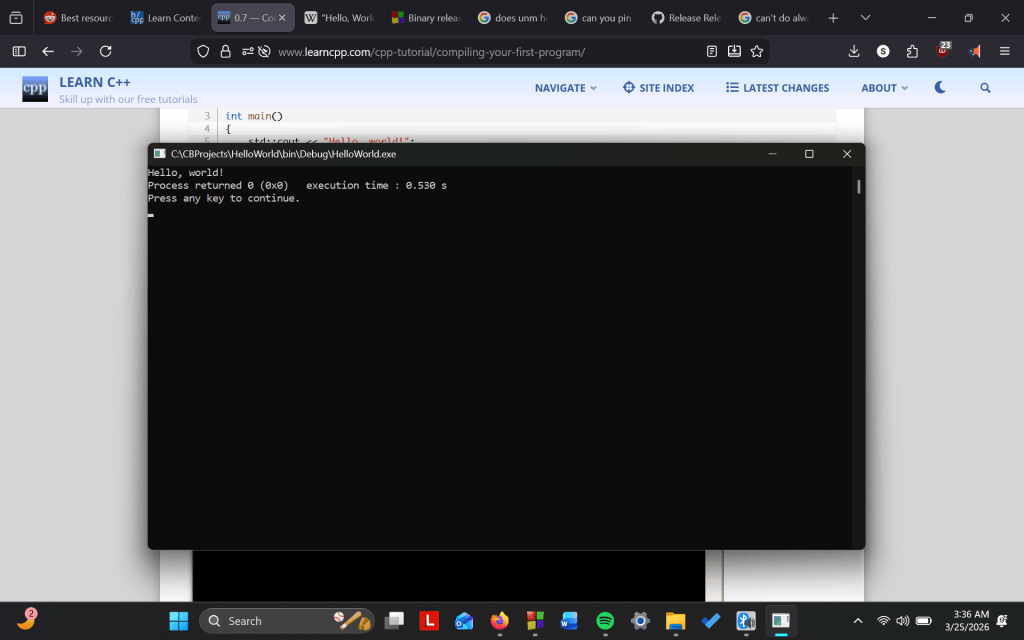The image size is (1024, 640).
Task: Open the site search magnifier icon
Action: point(985,88)
